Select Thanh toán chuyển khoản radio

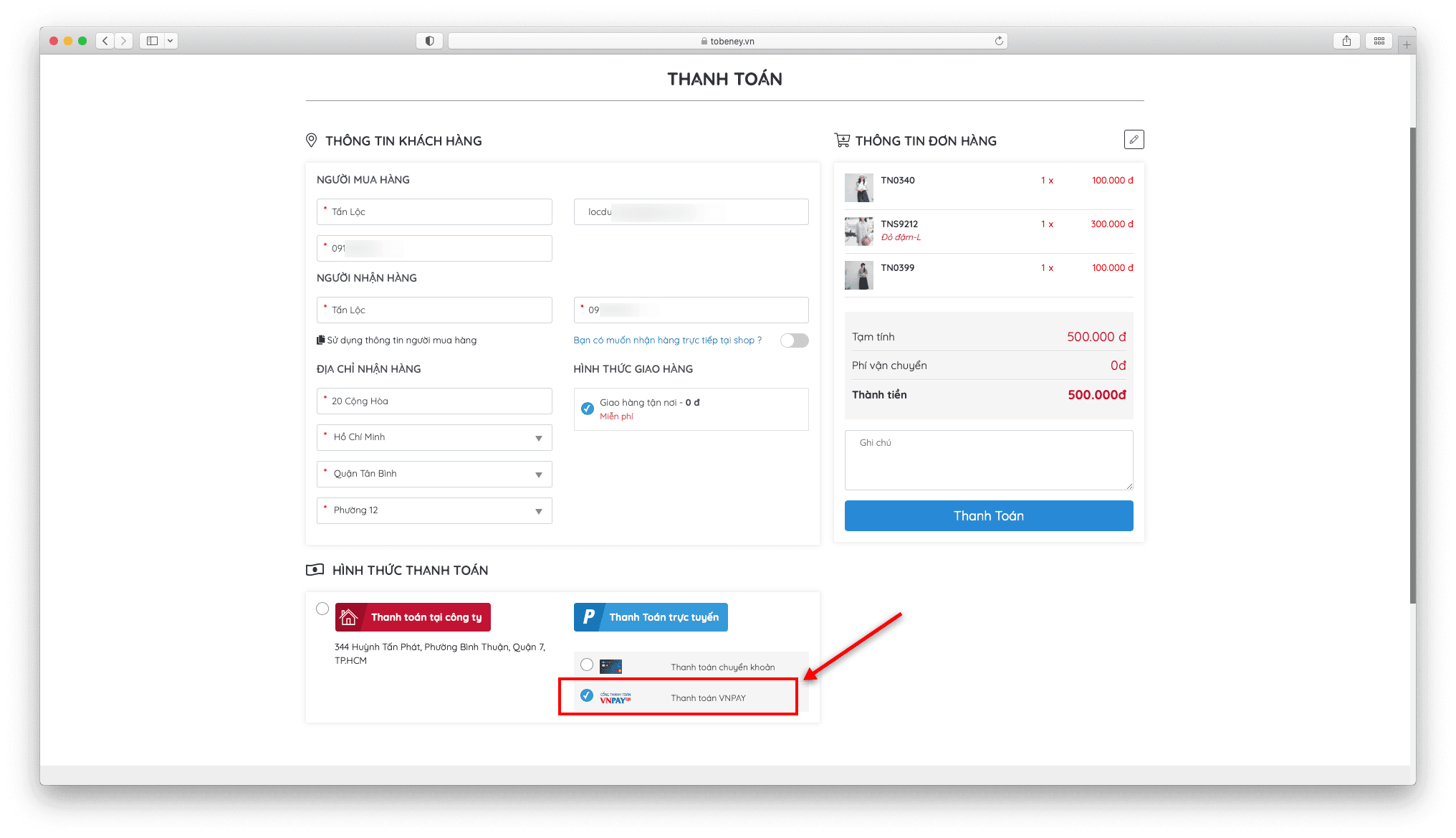coord(587,665)
